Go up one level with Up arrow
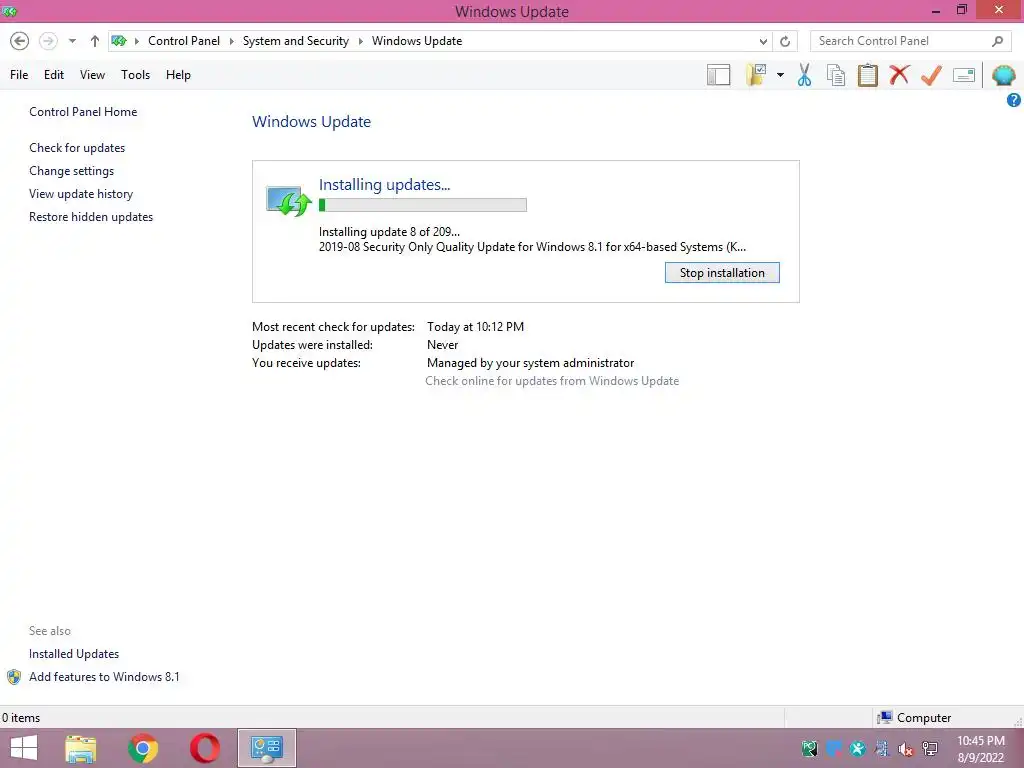Image resolution: width=1024 pixels, height=768 pixels. click(x=95, y=41)
